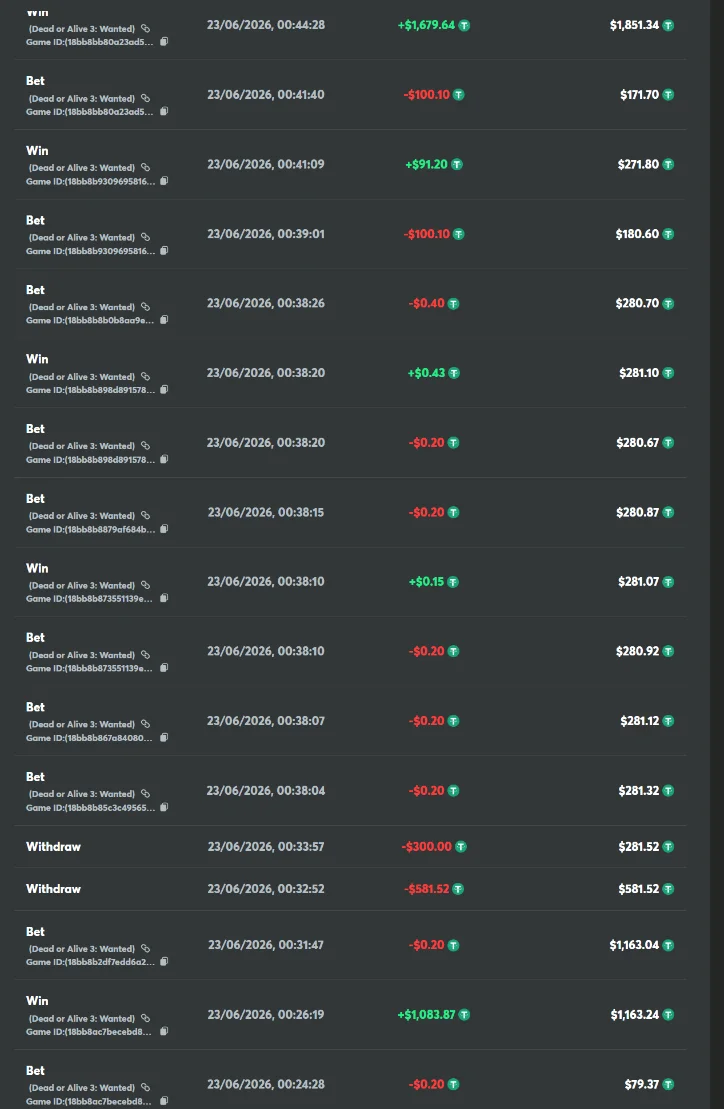Click Dead or Alive 3: Wanted in 00:39:01 row
The image size is (724, 1109).
coord(82,238)
